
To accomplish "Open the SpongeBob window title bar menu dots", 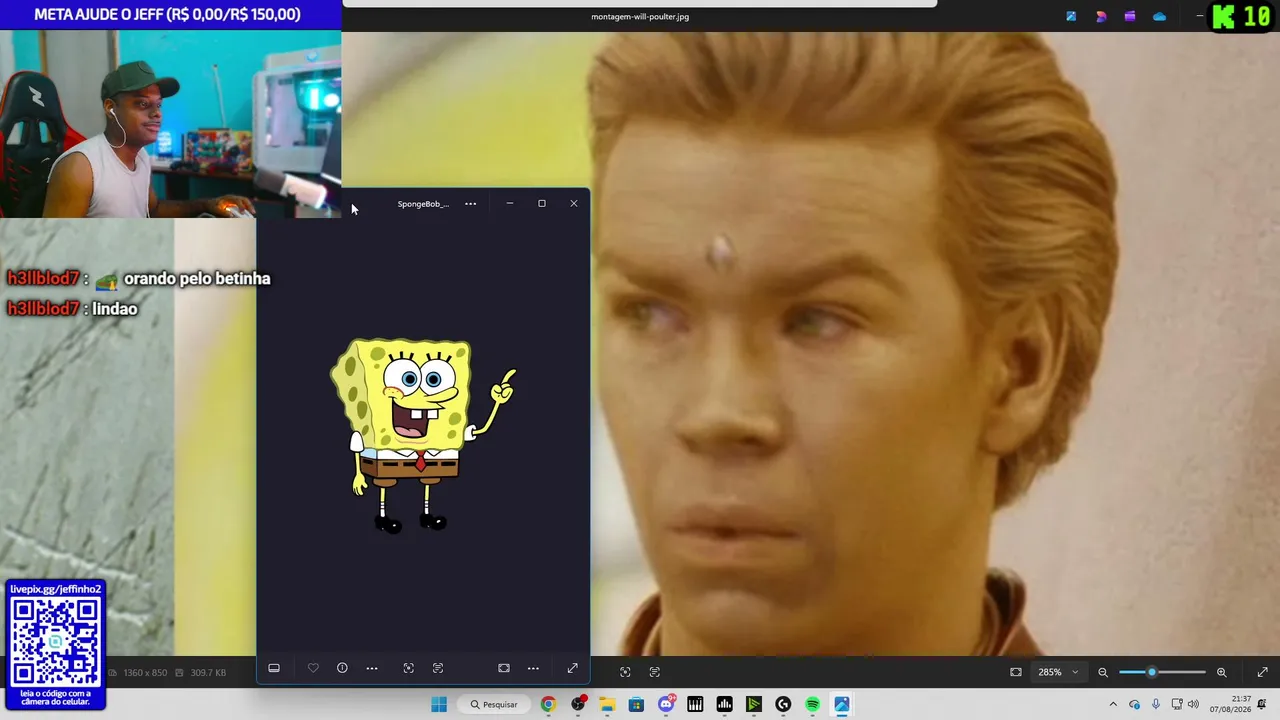I will tap(470, 204).
